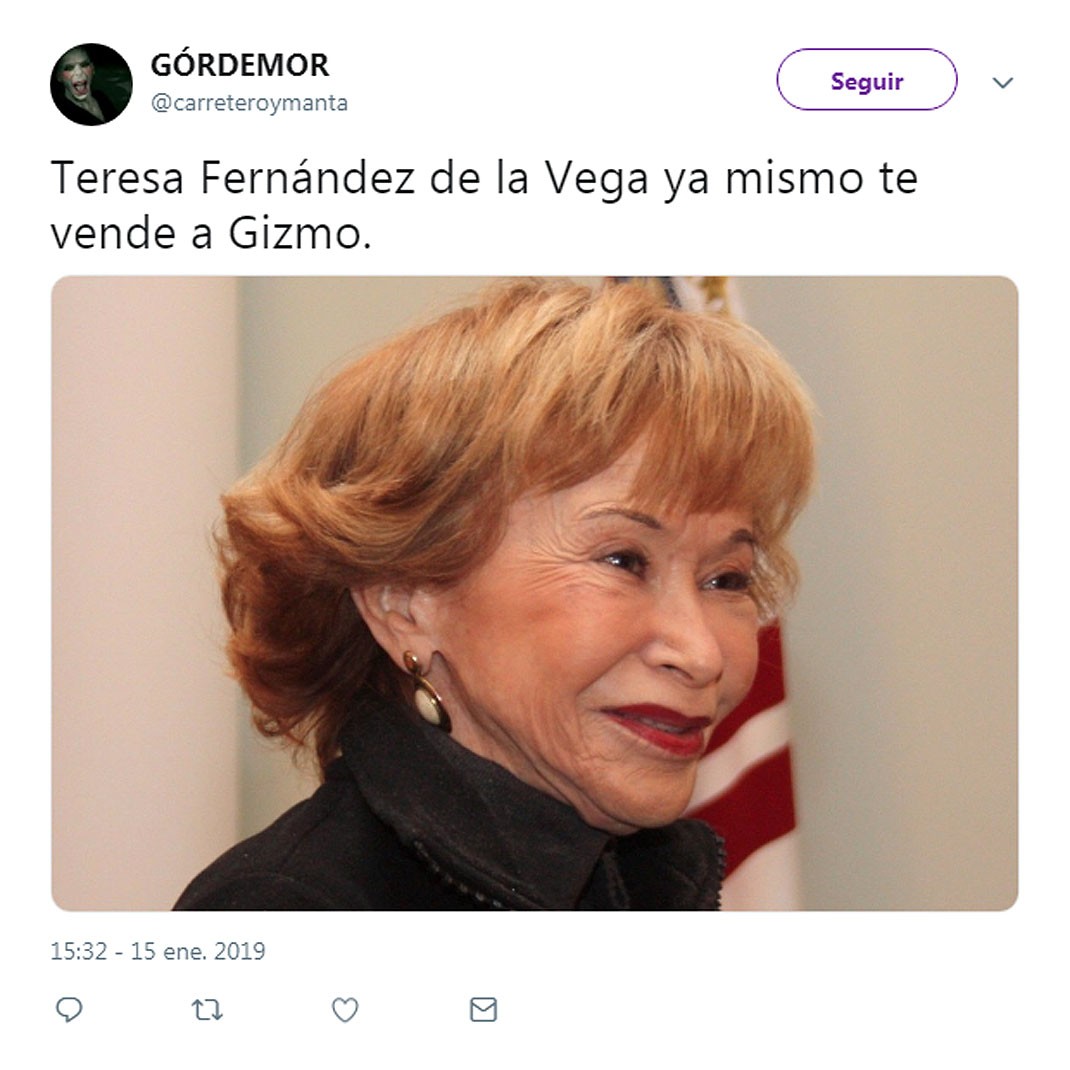Like the tweet with the heart icon
This screenshot has width=1070, height=1070.
click(x=345, y=1009)
